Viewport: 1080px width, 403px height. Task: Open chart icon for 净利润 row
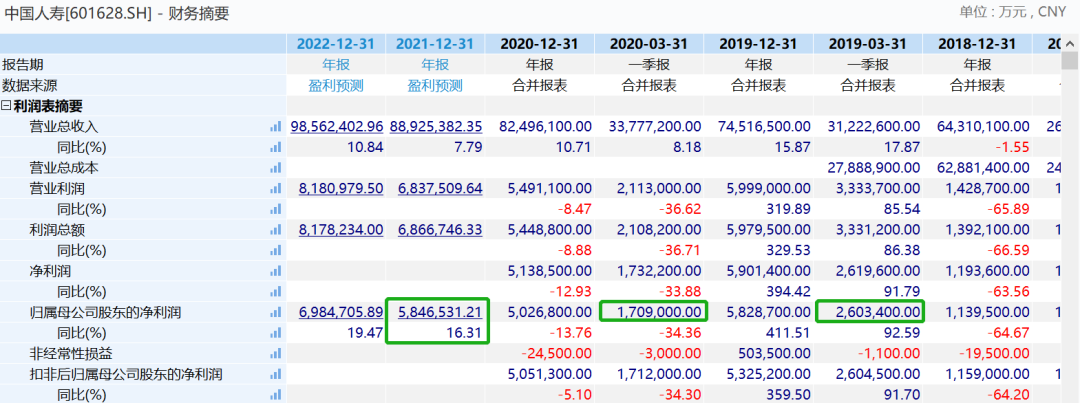click(x=276, y=271)
